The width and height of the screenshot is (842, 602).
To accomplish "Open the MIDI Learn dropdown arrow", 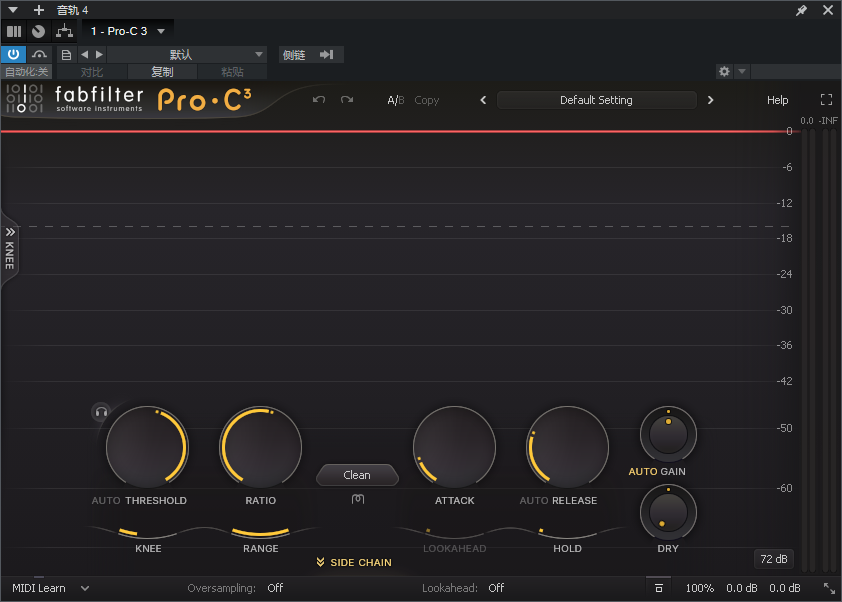I will pos(85,588).
